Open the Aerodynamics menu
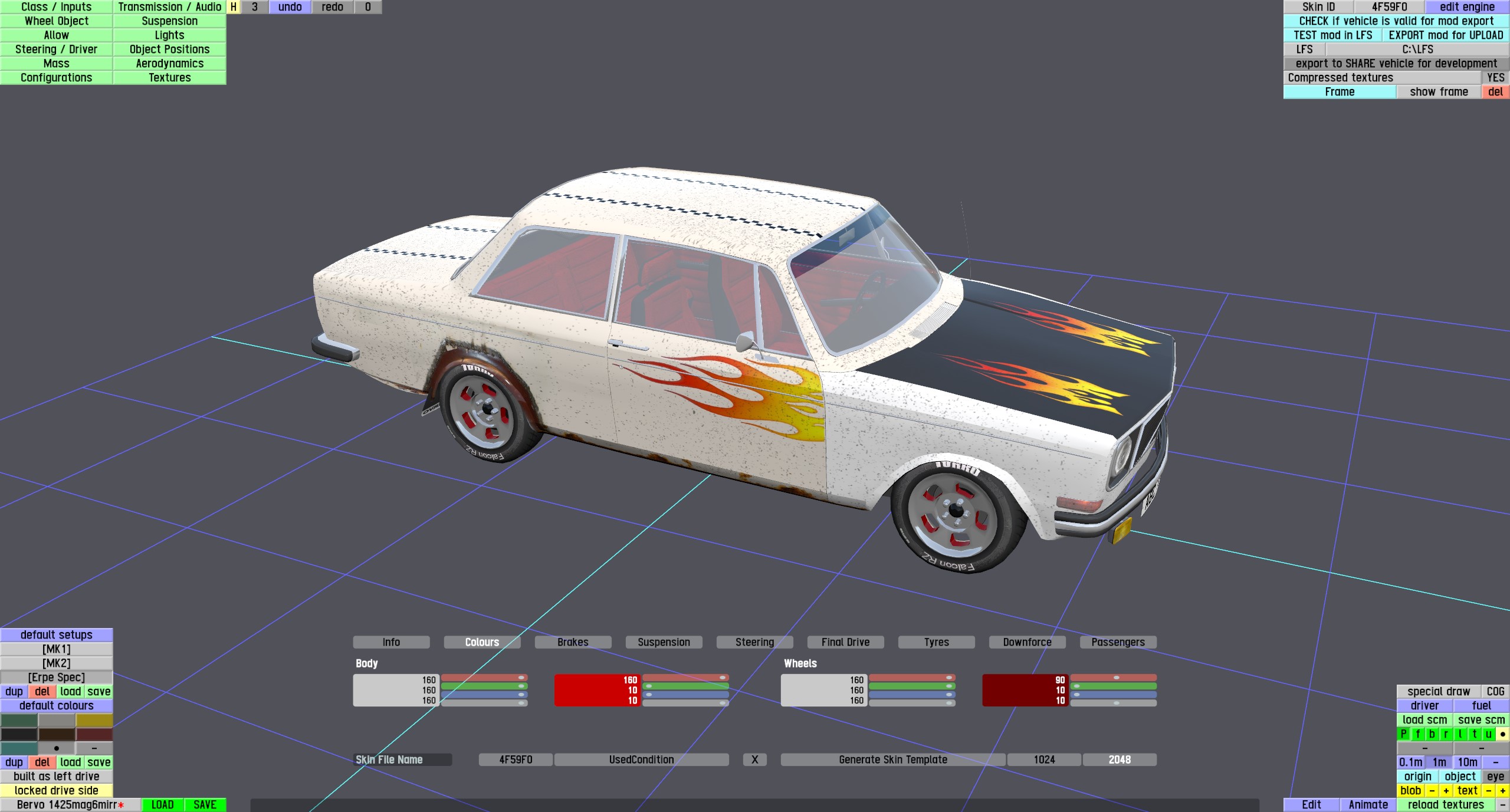Screen dimensions: 1510x812 pos(169,64)
